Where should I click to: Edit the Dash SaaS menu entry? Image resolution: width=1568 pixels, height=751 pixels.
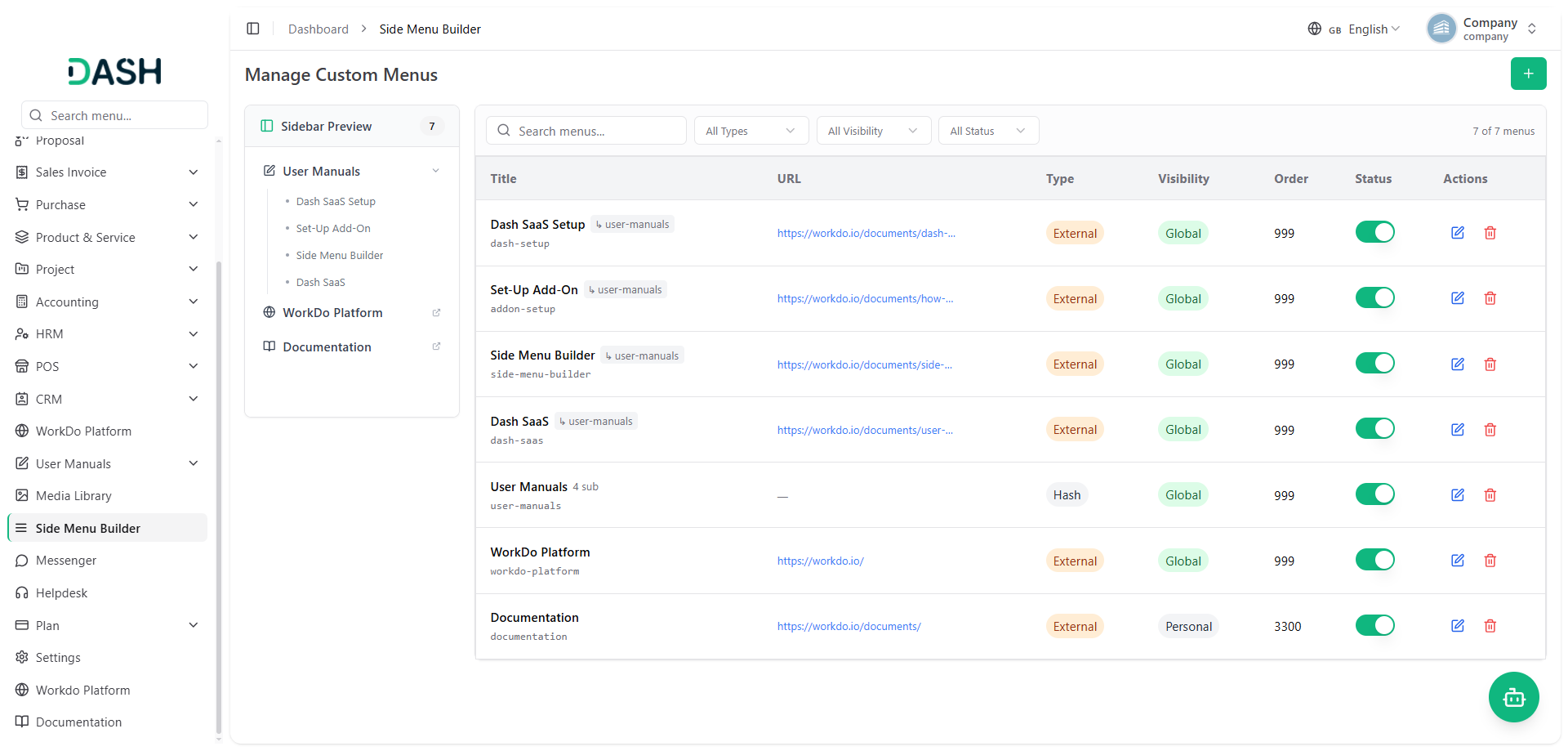click(x=1457, y=429)
